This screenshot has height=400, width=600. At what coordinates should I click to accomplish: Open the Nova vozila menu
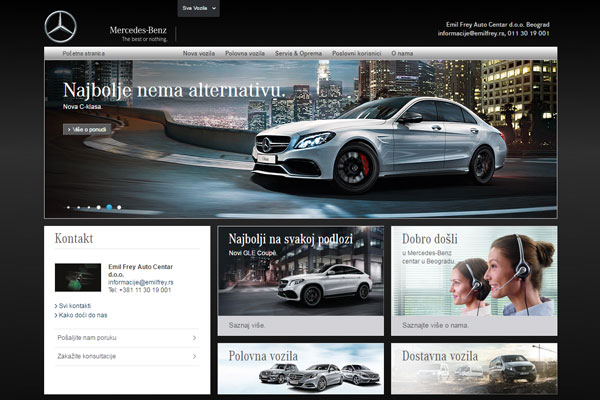click(199, 53)
